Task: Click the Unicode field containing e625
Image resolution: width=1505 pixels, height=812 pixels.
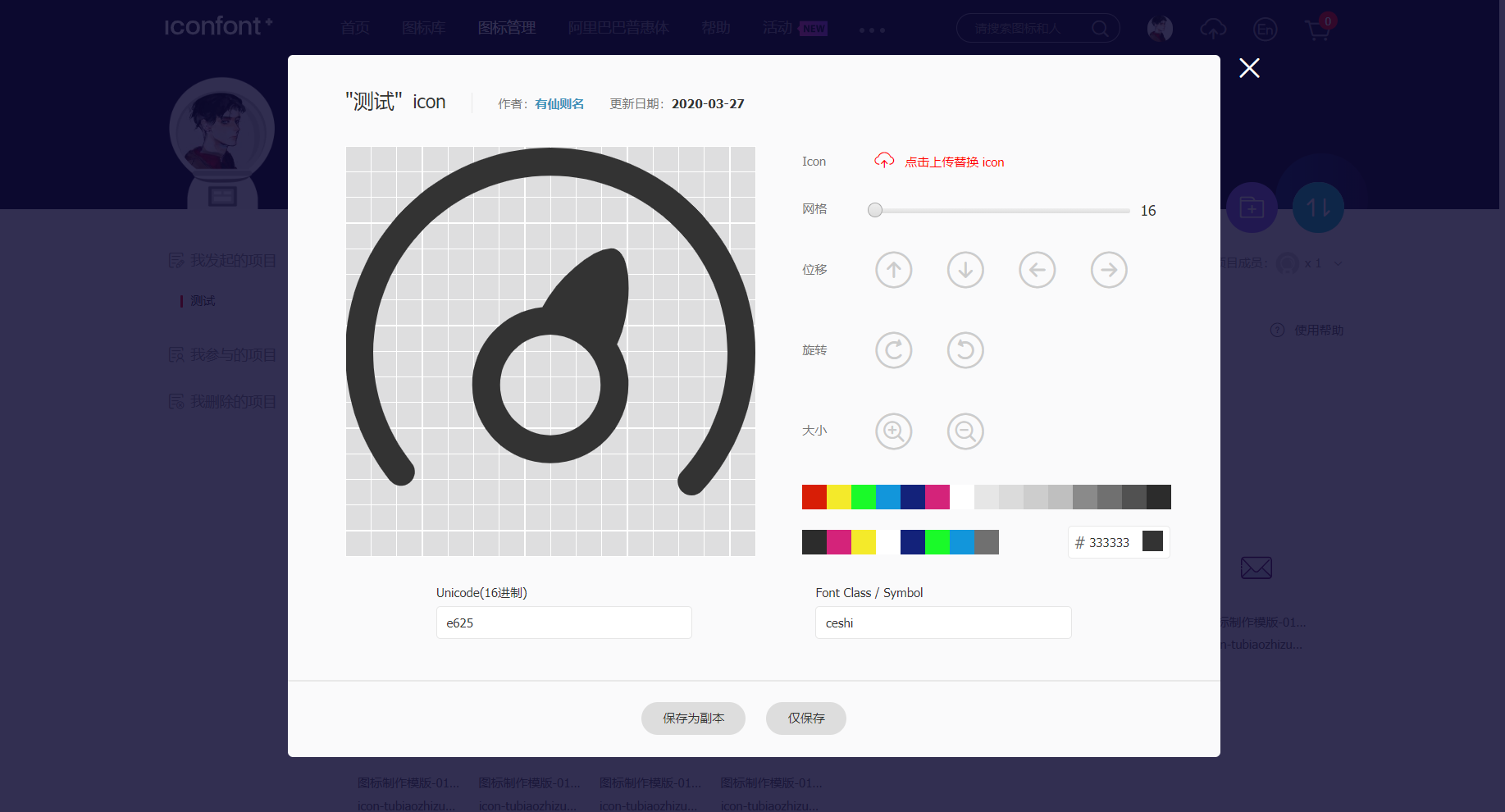Action: click(x=564, y=623)
